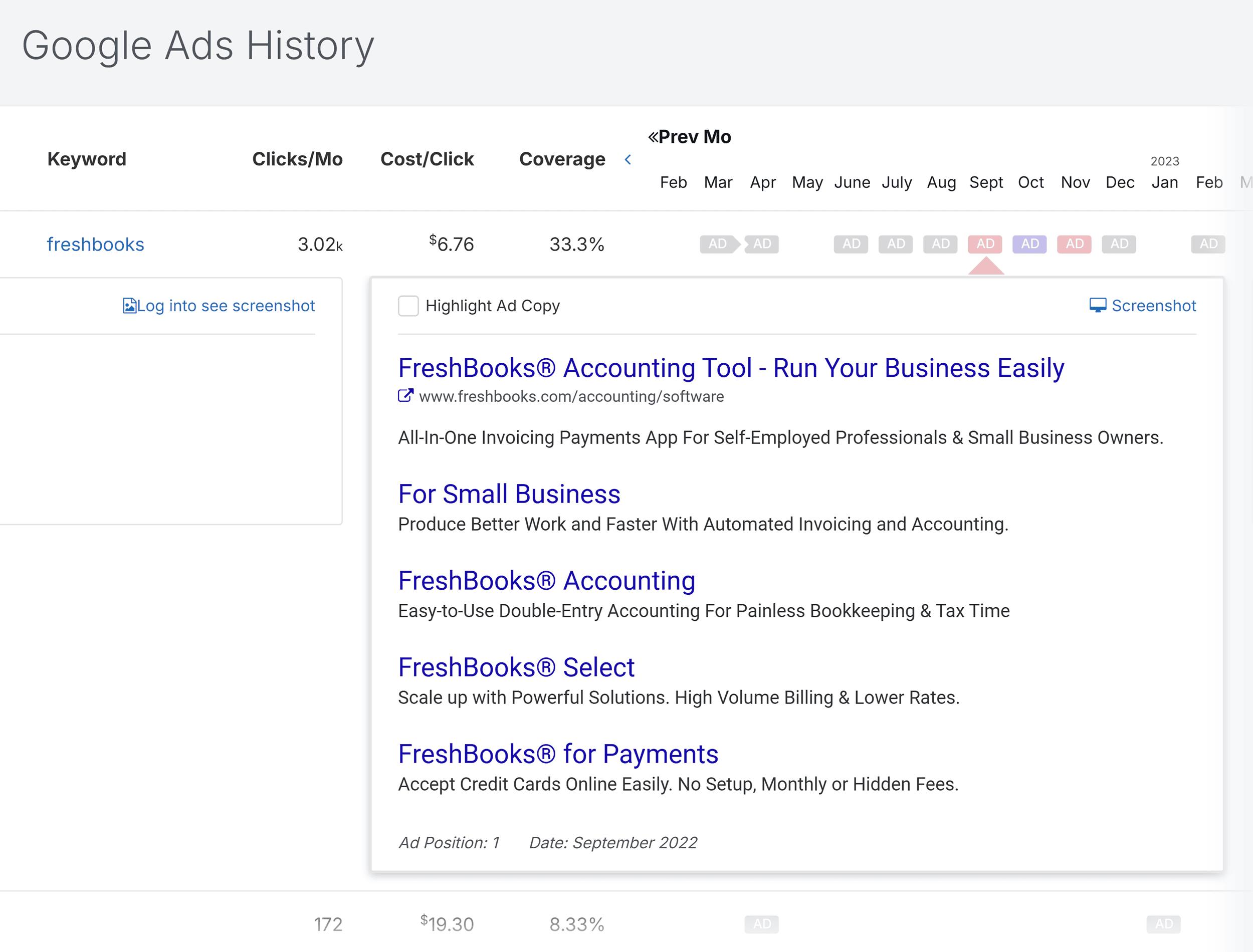Viewport: 1253px width, 952px height.
Task: Click the red November AD badge
Action: click(1075, 244)
